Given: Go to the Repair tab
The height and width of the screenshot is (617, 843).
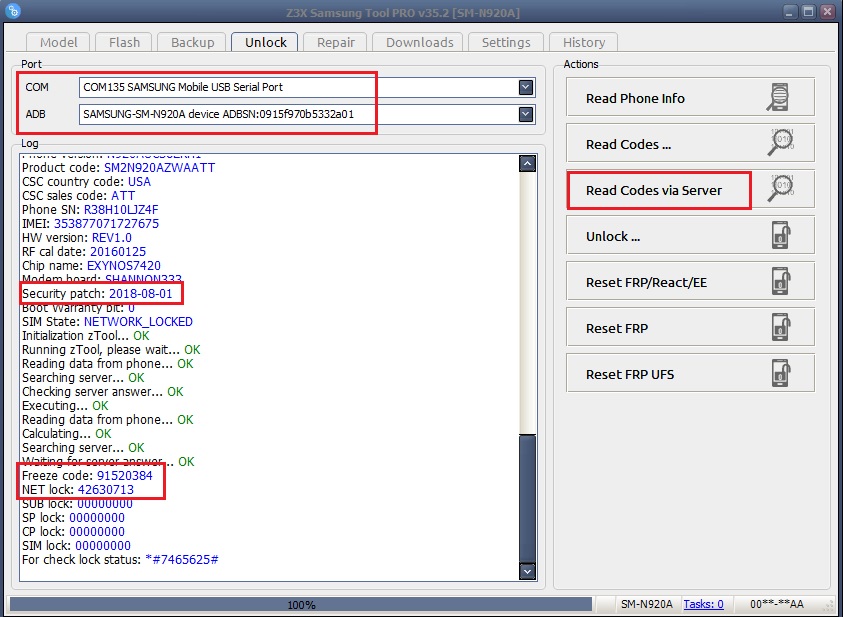Looking at the screenshot, I should [335, 42].
